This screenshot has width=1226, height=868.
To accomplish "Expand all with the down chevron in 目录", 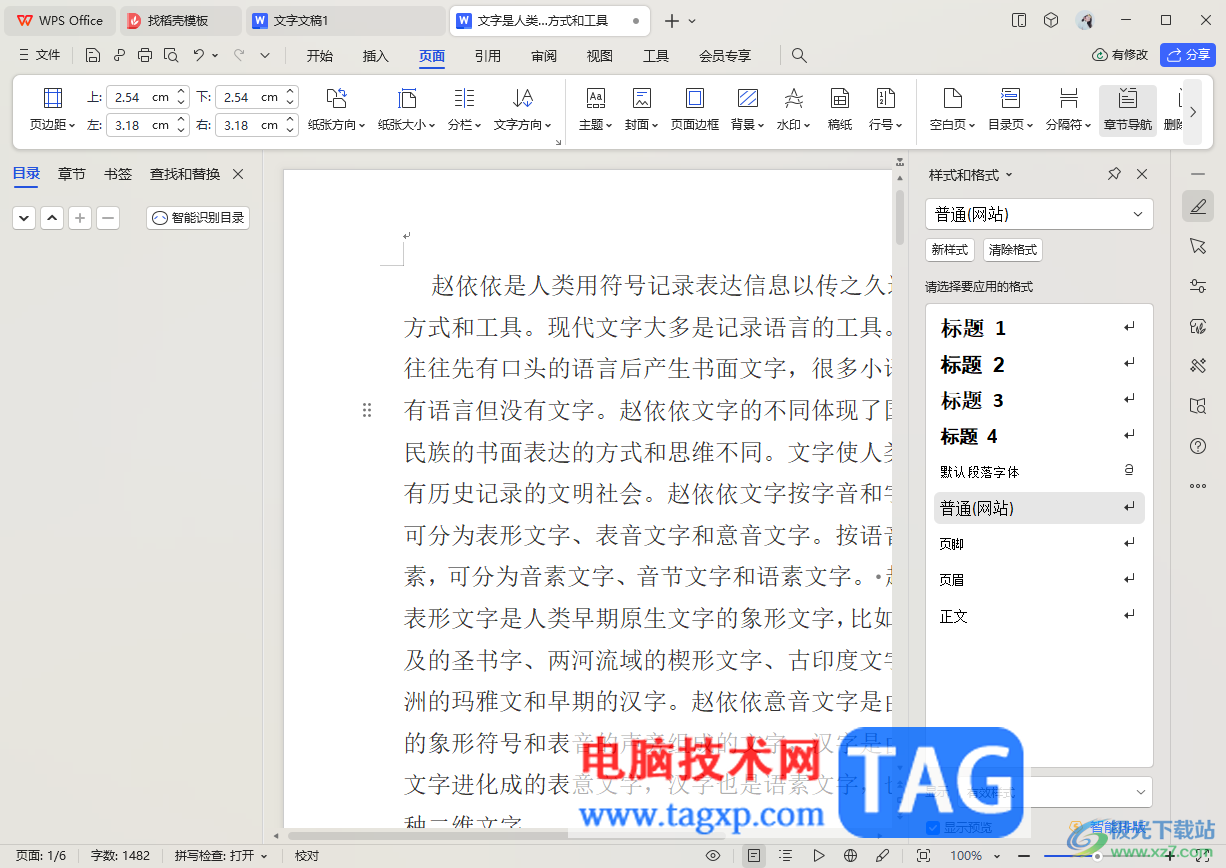I will (x=24, y=217).
